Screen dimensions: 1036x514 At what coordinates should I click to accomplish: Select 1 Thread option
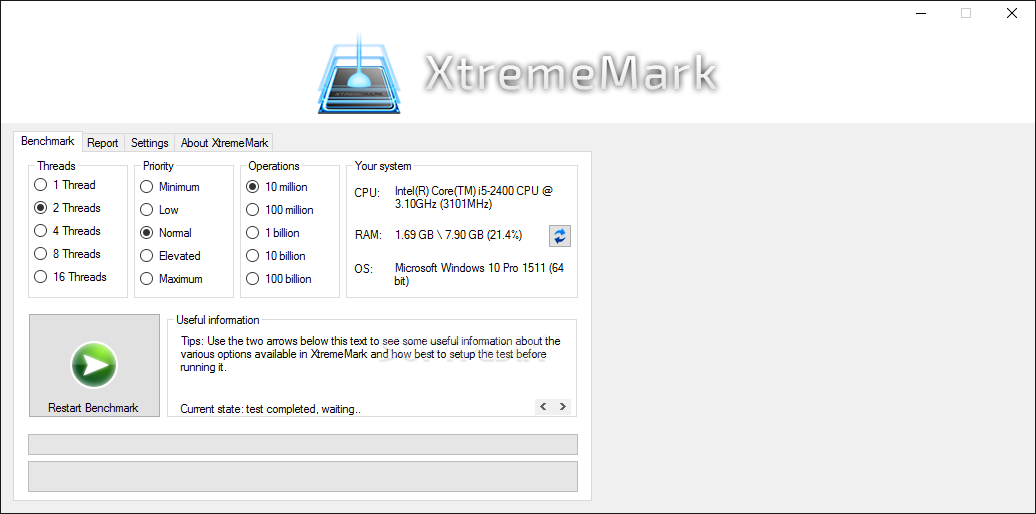65,185
